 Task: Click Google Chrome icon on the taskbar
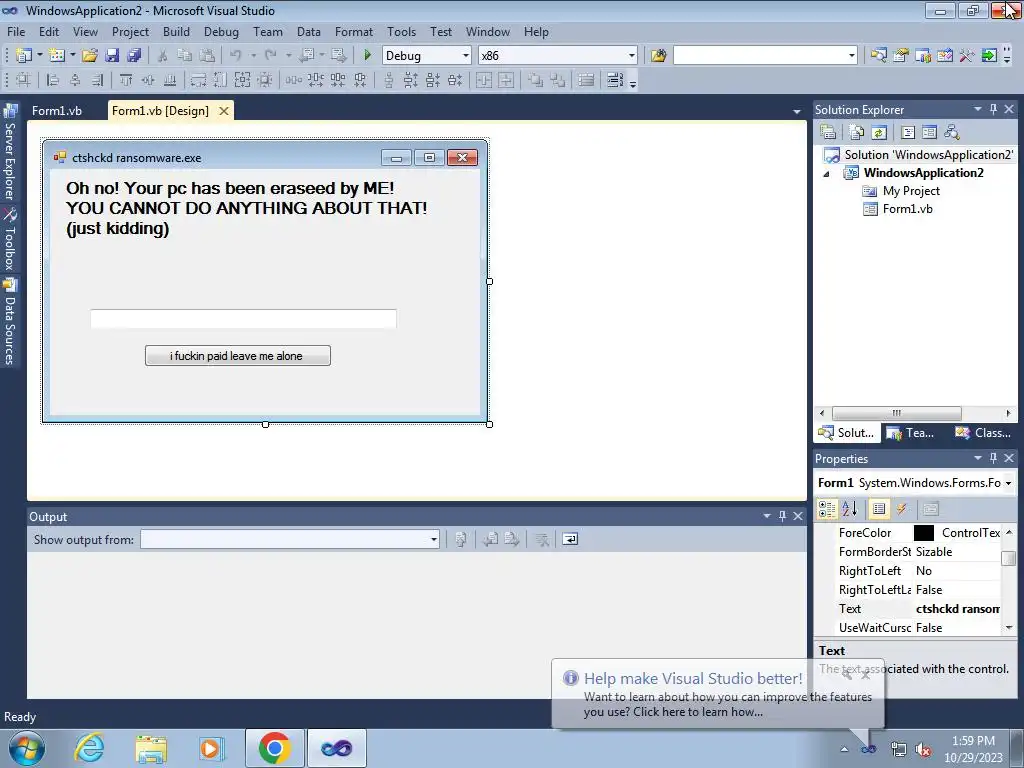pos(274,748)
